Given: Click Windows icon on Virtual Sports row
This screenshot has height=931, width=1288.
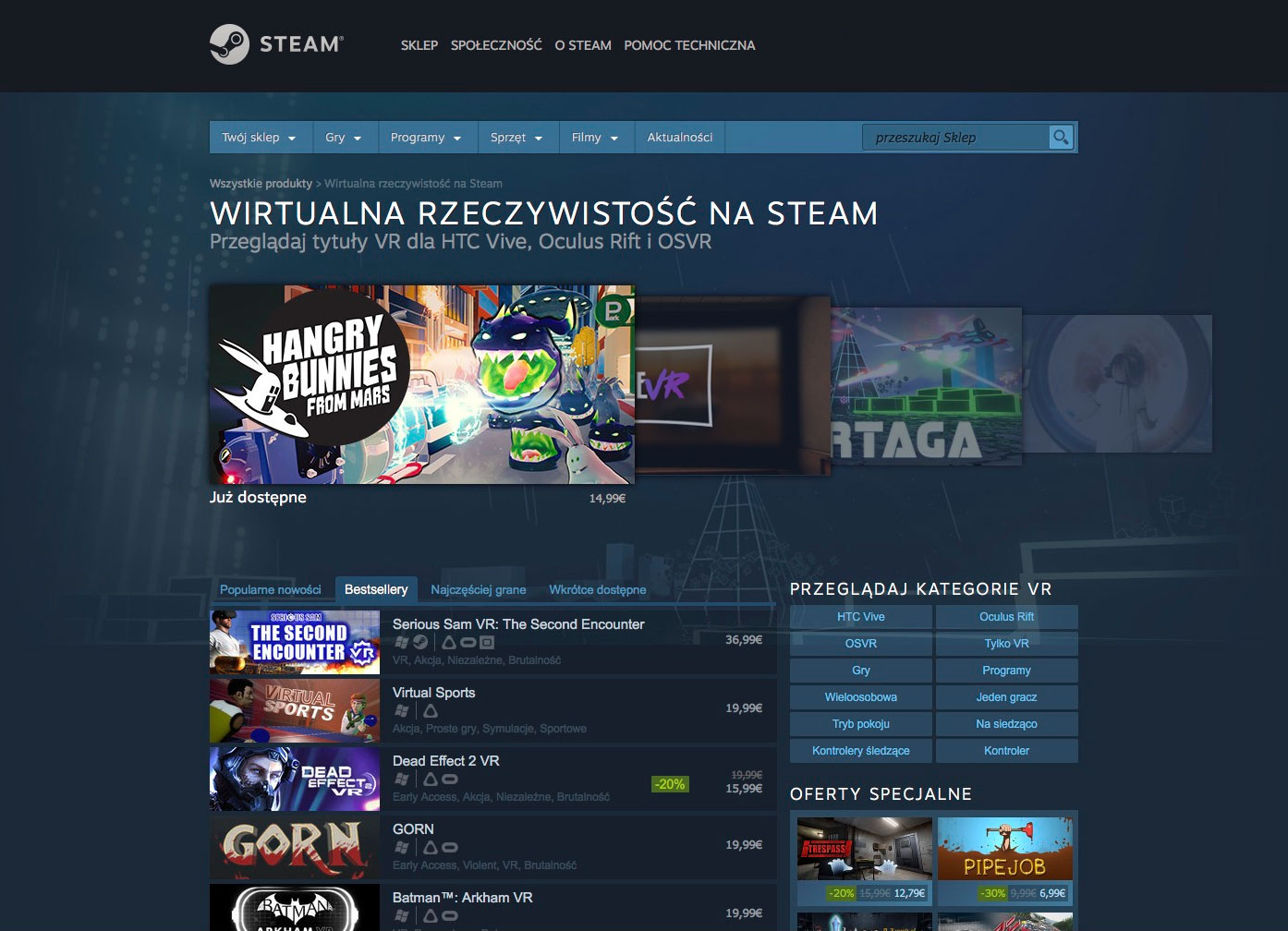Looking at the screenshot, I should point(402,710).
